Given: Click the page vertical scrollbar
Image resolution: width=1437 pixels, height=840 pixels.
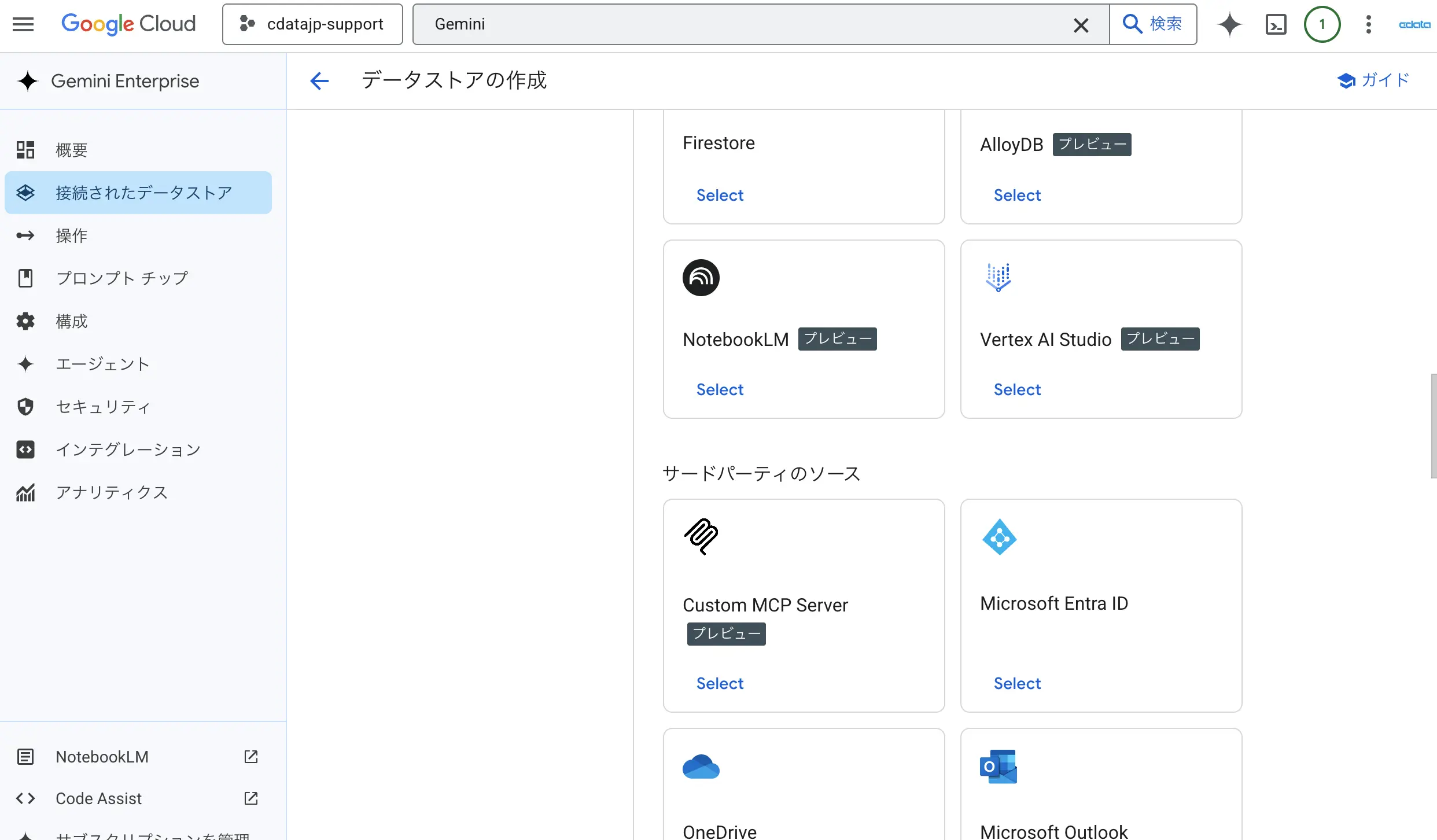Looking at the screenshot, I should tap(1434, 426).
